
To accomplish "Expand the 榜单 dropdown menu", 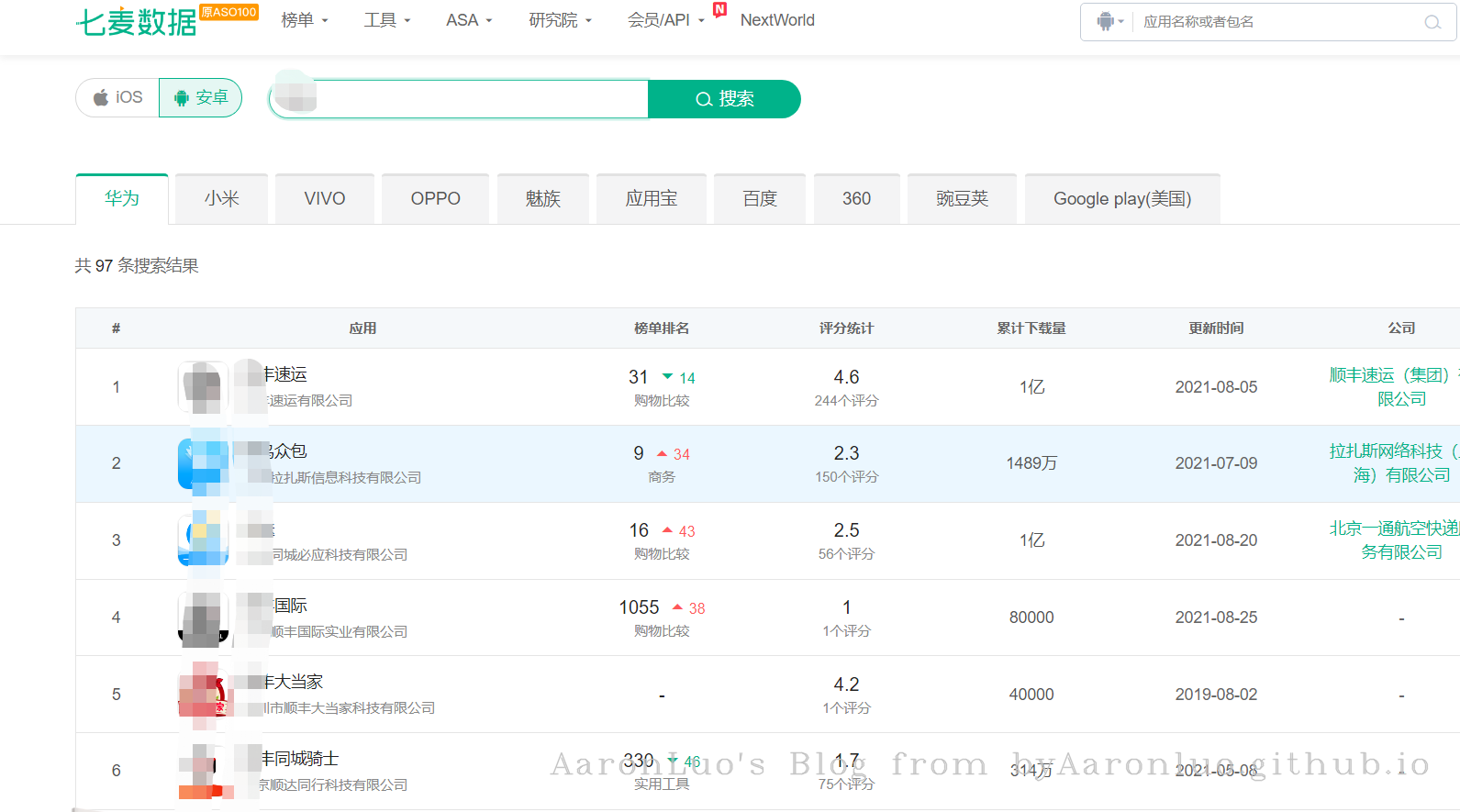I will pyautogui.click(x=304, y=20).
